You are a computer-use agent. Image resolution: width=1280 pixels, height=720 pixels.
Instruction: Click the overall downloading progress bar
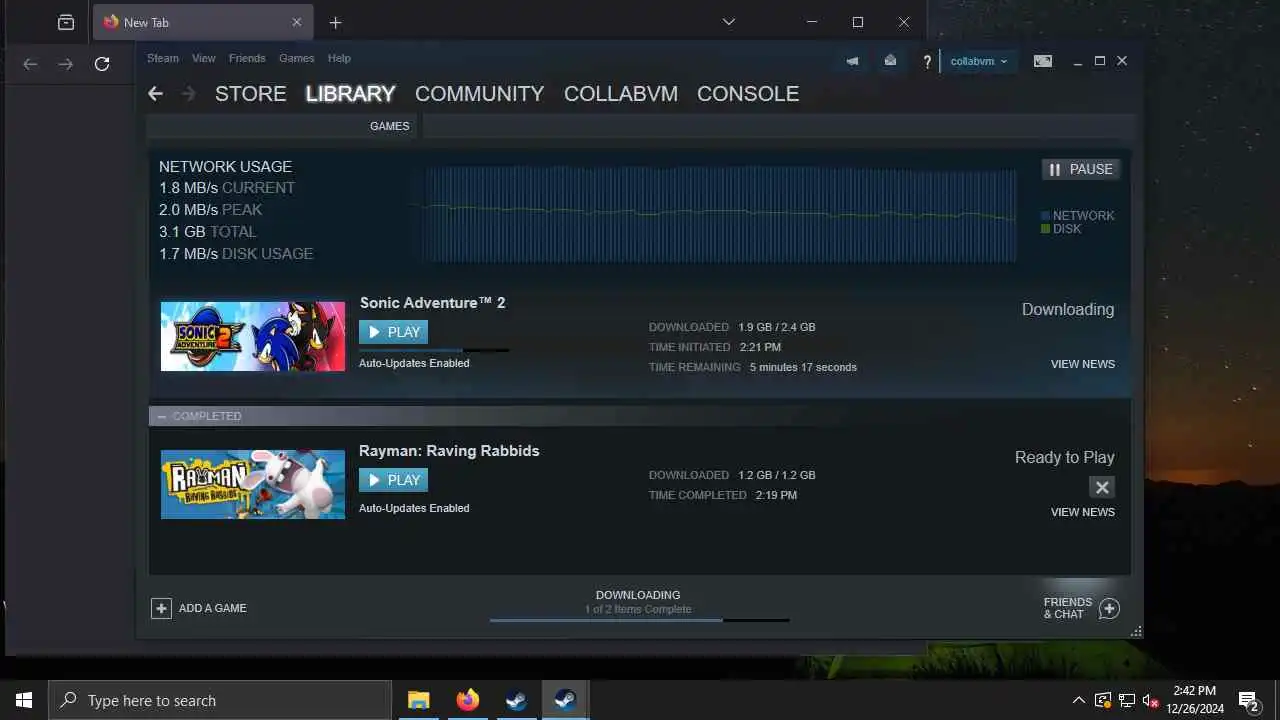pos(639,620)
